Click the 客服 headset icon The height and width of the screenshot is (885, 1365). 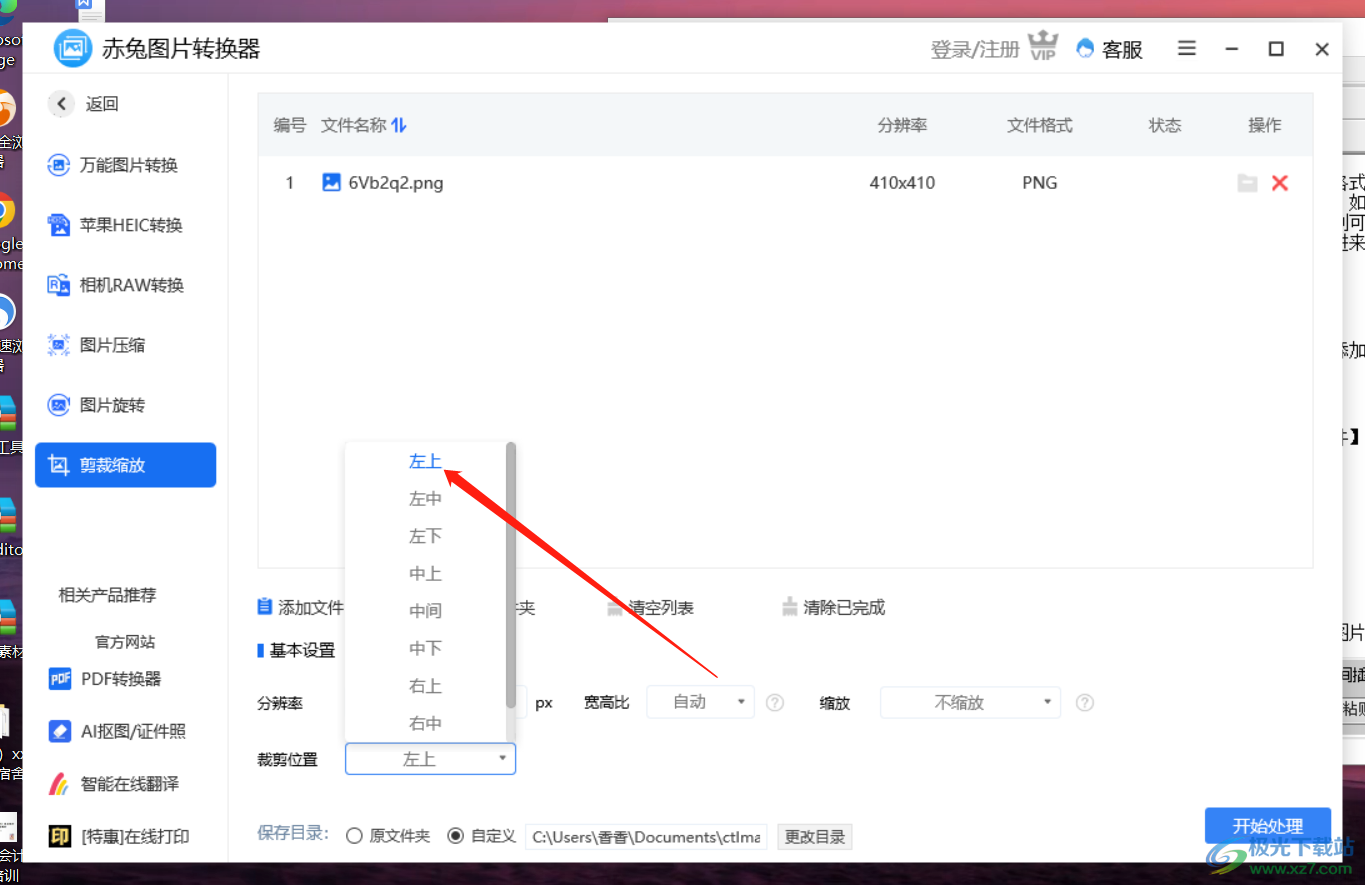tap(1085, 48)
